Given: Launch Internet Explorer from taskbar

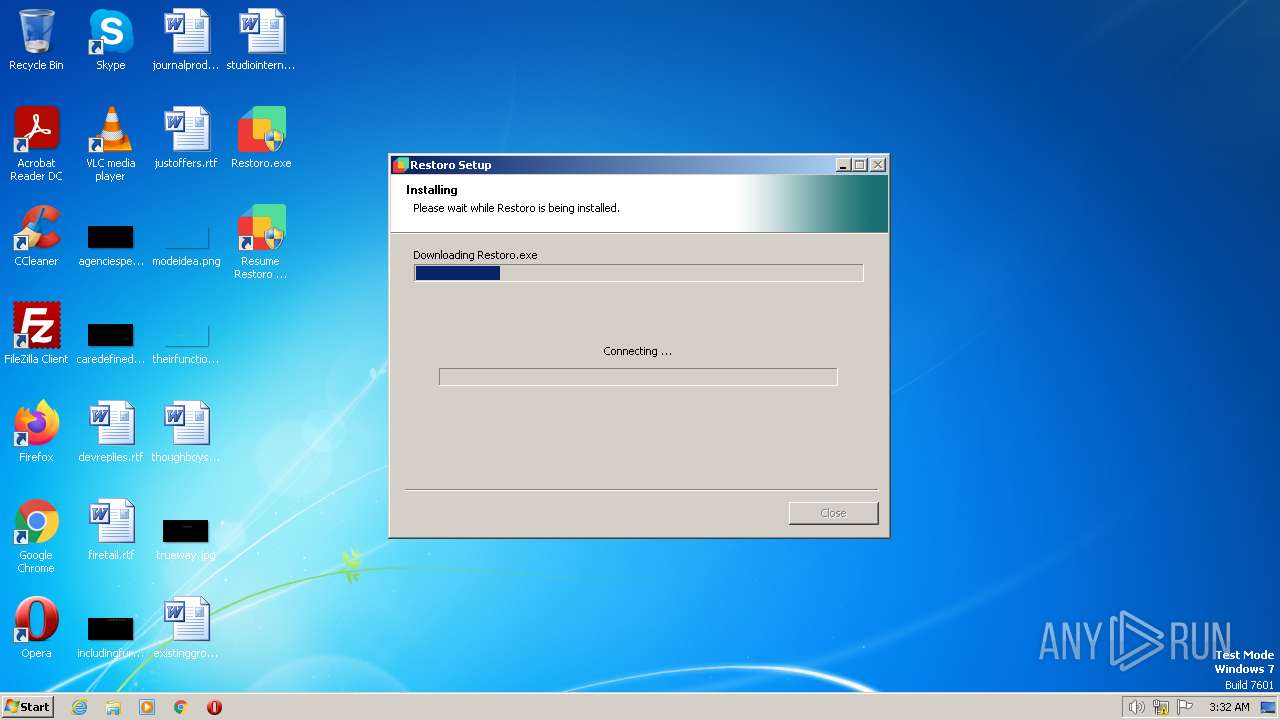Looking at the screenshot, I should tap(79, 707).
